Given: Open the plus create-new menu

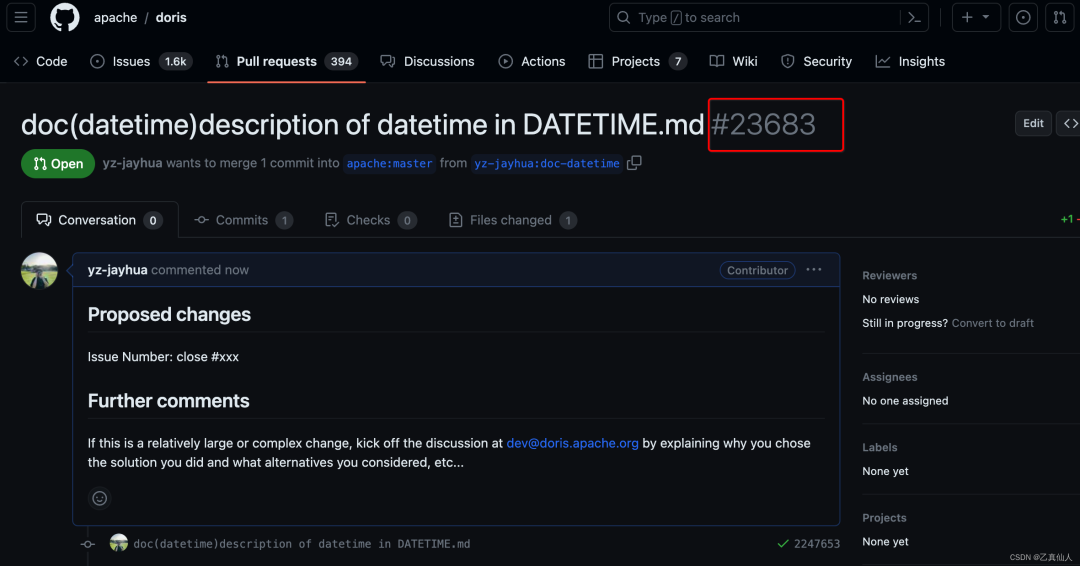Looking at the screenshot, I should point(976,17).
